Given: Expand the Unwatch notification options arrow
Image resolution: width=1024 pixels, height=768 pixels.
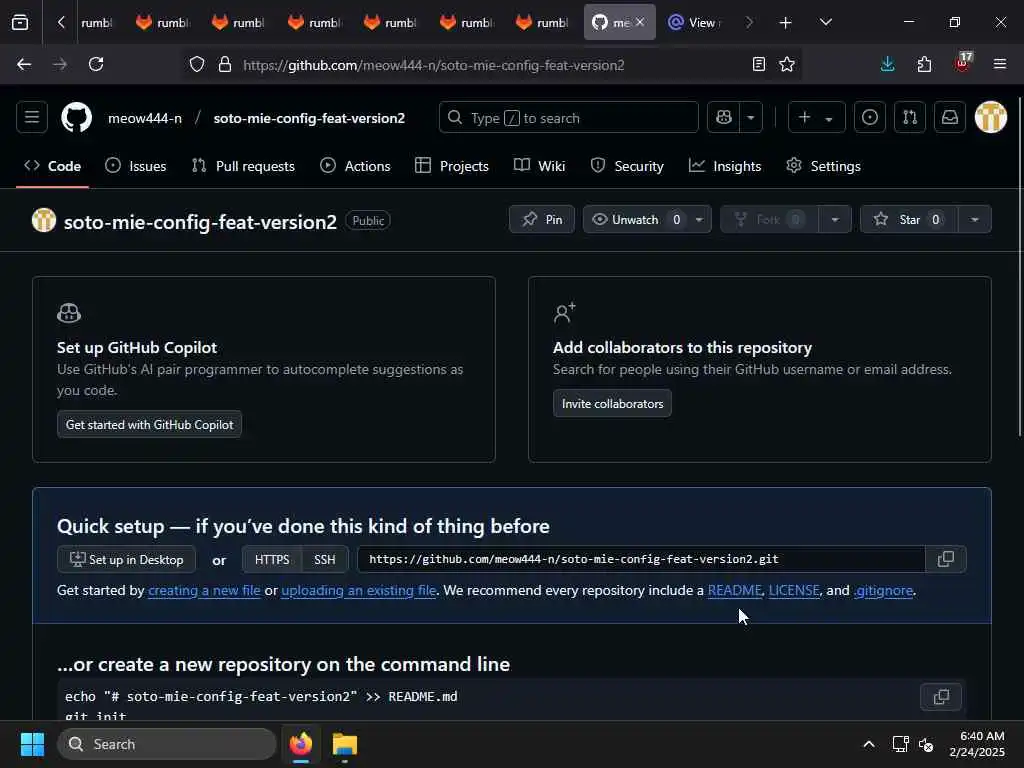Looking at the screenshot, I should tap(699, 219).
